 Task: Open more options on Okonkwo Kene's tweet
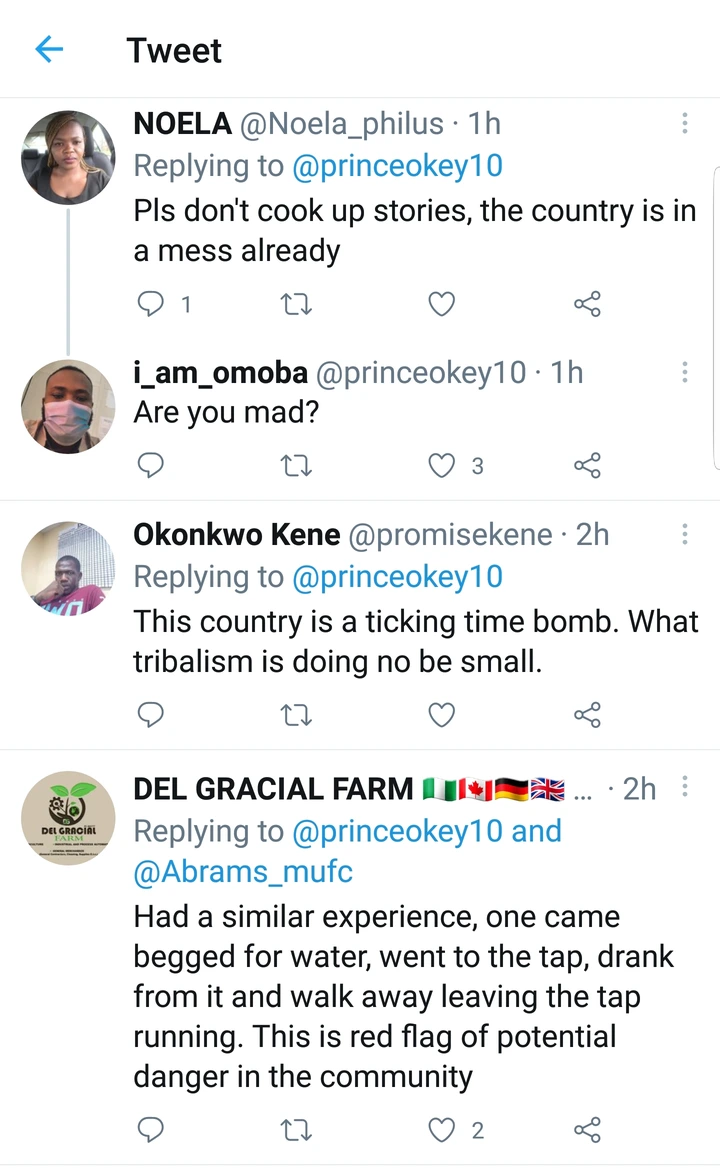pyautogui.click(x=685, y=535)
